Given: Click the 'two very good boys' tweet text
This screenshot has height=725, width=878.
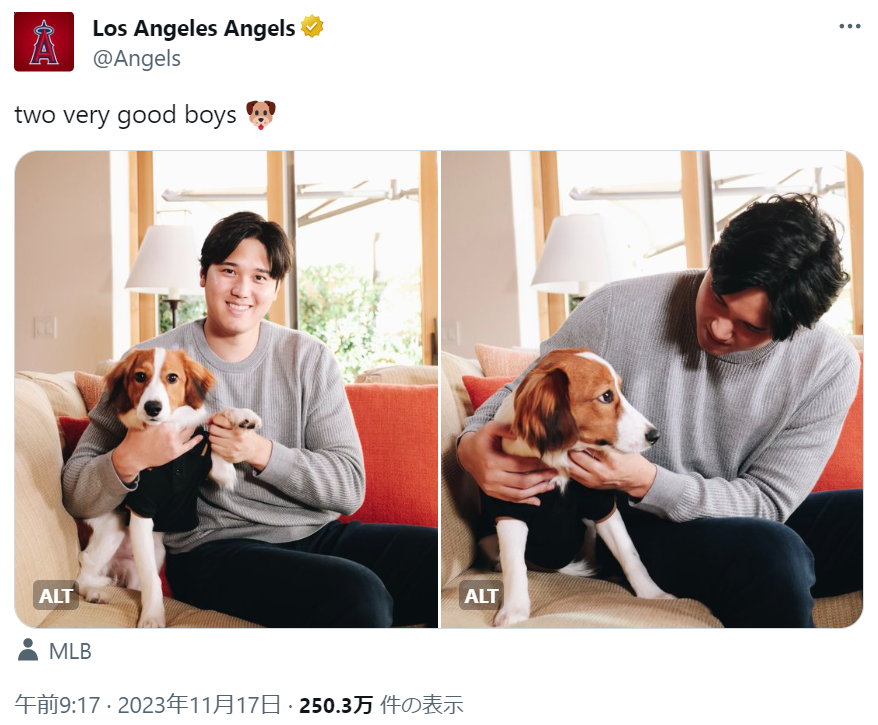Looking at the screenshot, I should 125,115.
